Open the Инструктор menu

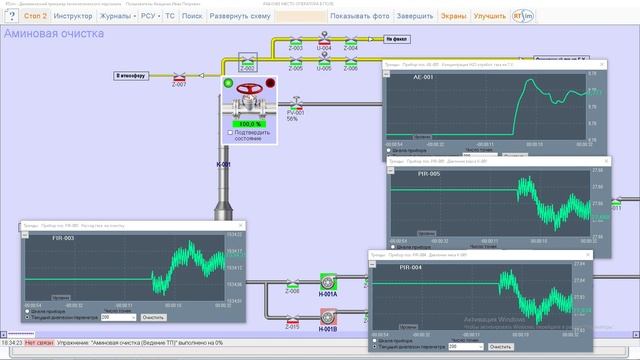click(73, 16)
